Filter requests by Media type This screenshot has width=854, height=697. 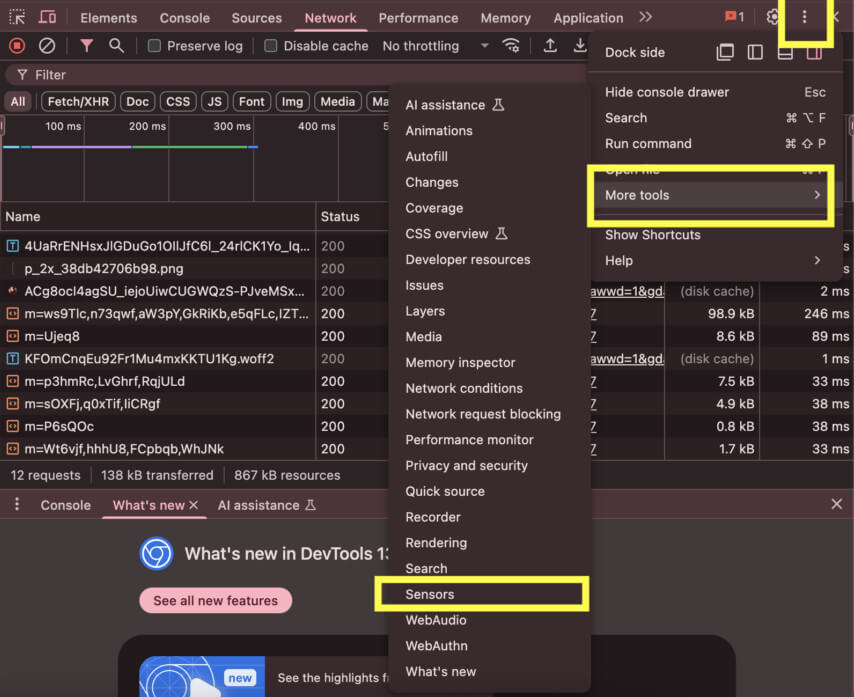coord(338,102)
